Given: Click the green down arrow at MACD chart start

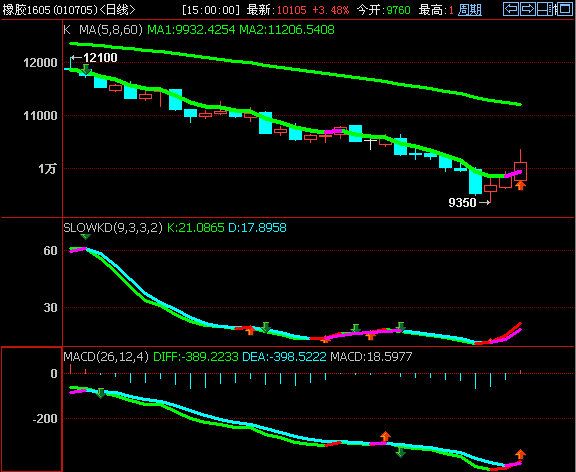Looking at the screenshot, I should pyautogui.click(x=101, y=393).
